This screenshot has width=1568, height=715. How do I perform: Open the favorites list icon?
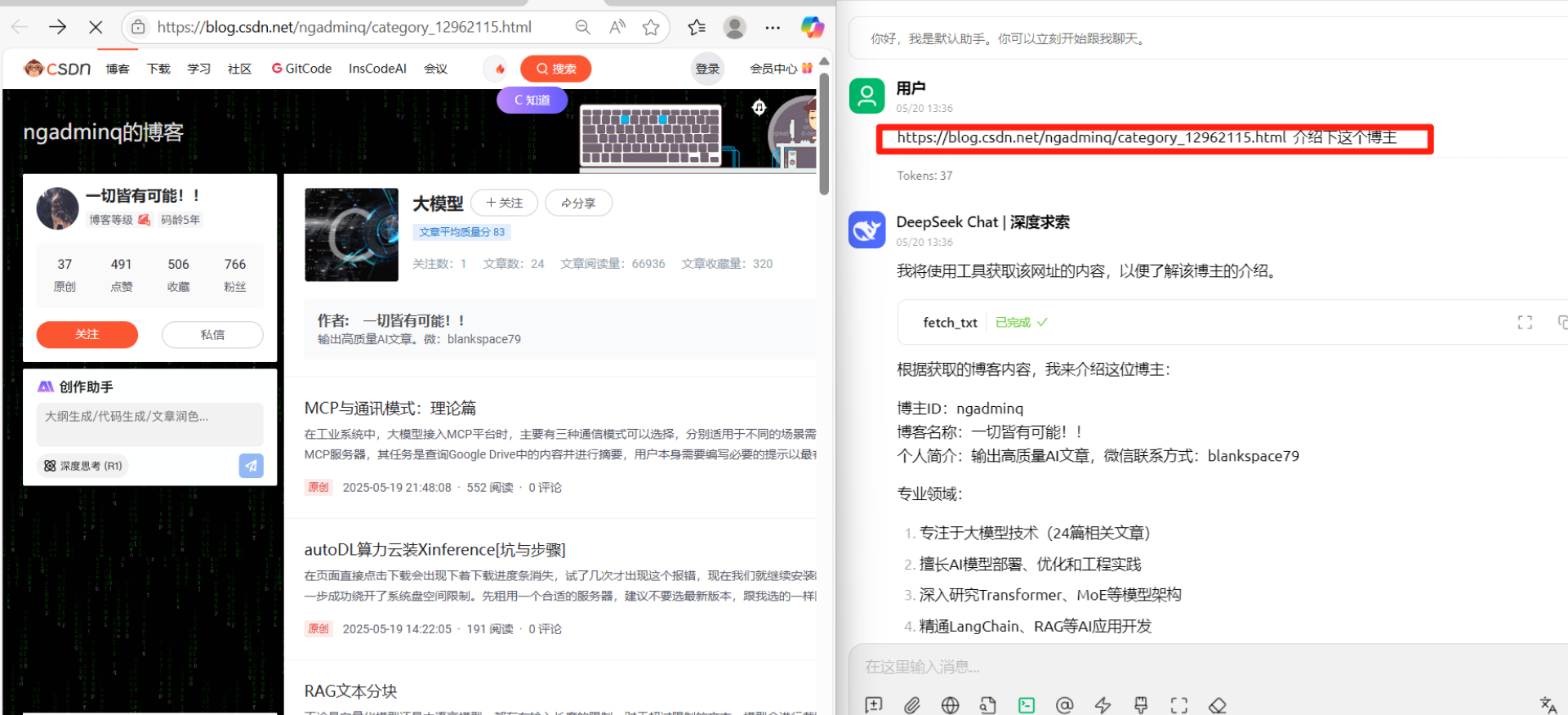(x=697, y=27)
